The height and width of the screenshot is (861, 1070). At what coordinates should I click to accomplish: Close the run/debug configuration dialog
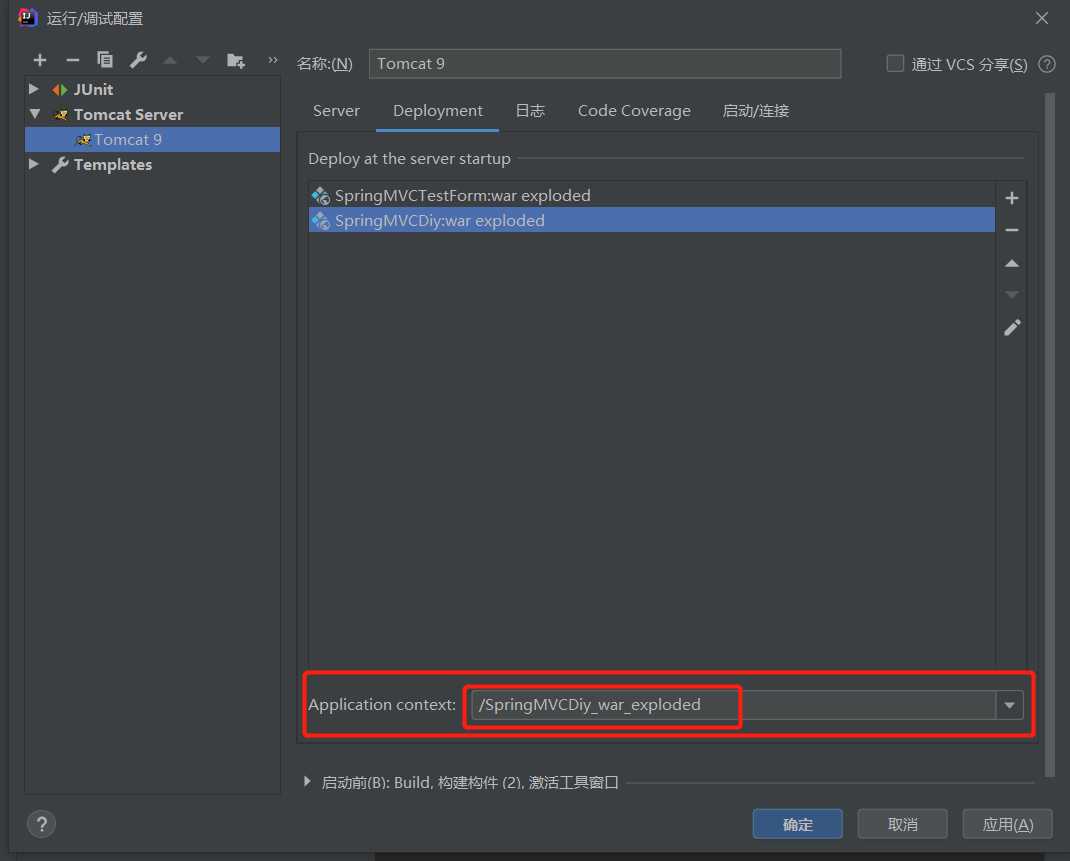click(1041, 18)
